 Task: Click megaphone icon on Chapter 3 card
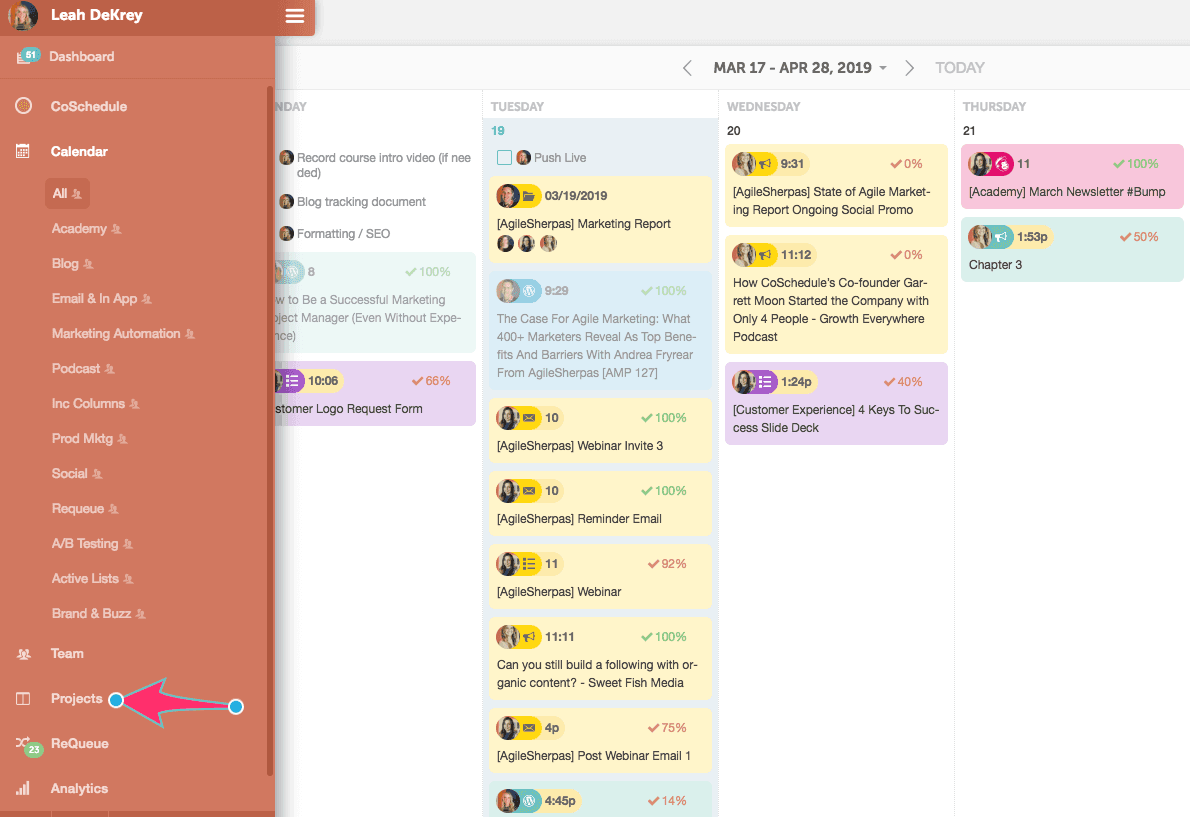[x=1001, y=237]
